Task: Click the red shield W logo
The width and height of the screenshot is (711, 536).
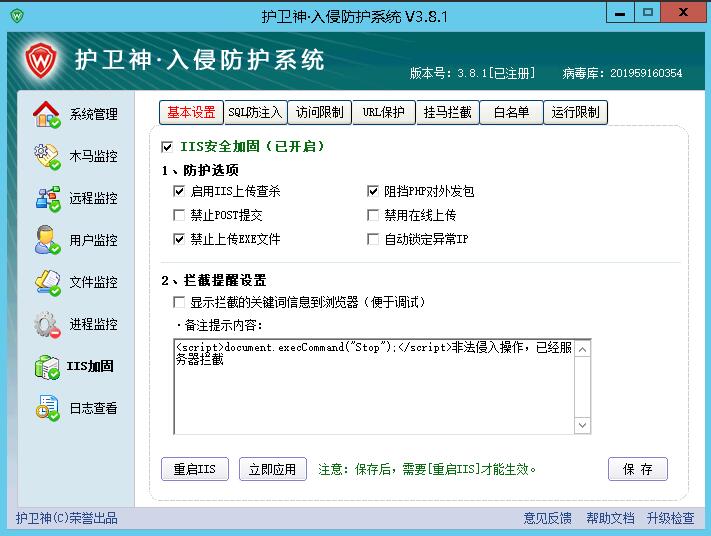Action: coord(41,60)
